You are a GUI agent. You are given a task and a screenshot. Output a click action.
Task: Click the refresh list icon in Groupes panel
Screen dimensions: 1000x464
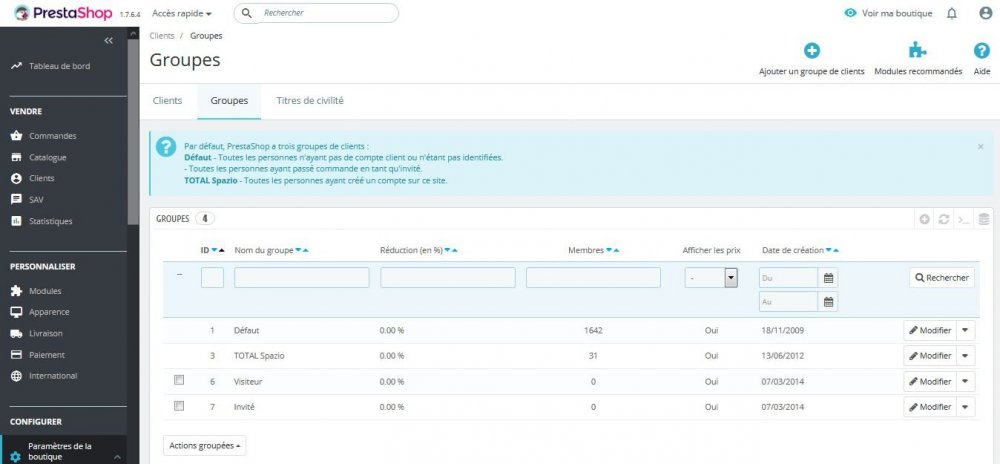(x=944, y=219)
